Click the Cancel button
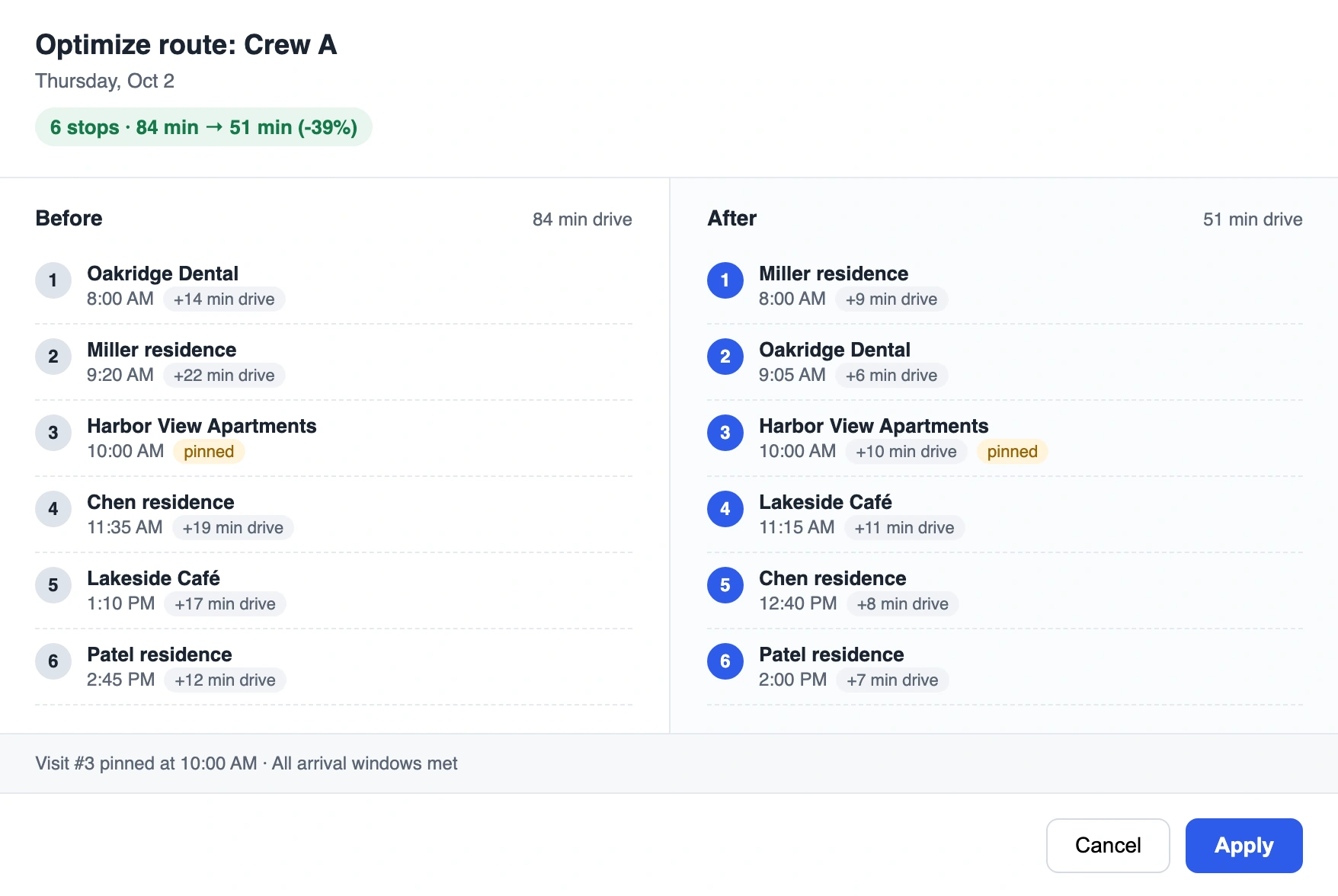The image size is (1338, 896). click(x=1108, y=845)
